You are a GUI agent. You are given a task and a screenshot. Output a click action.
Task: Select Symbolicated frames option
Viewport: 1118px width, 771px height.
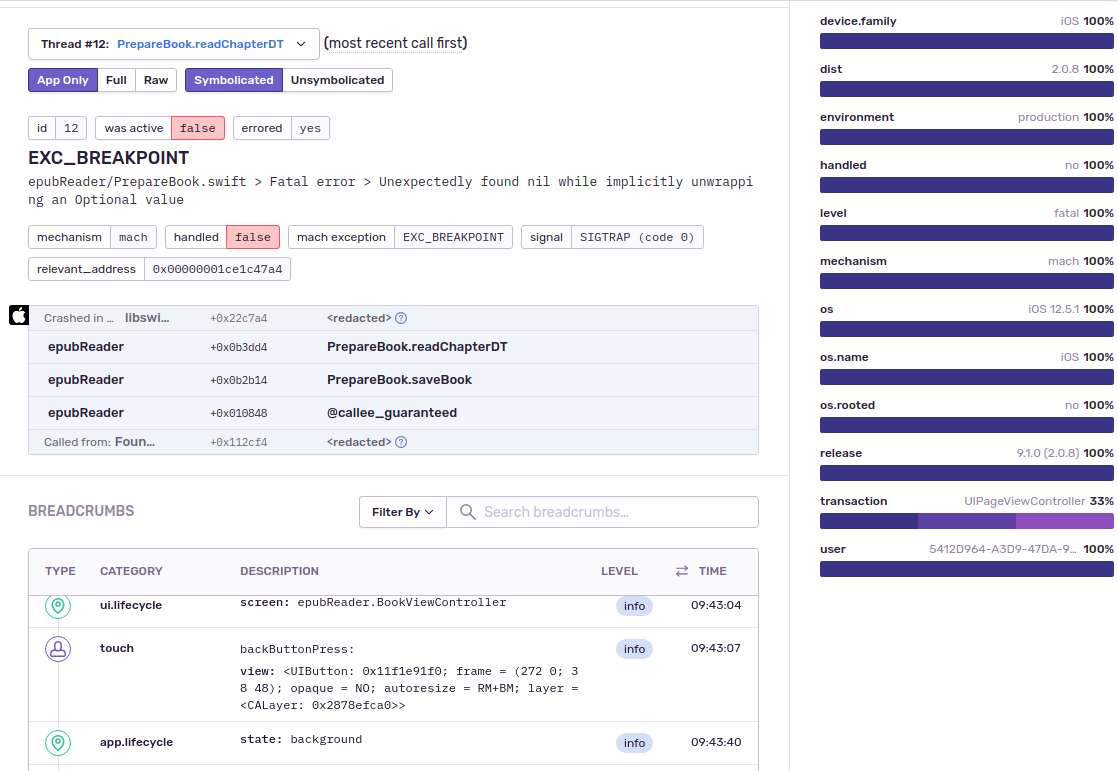(234, 80)
